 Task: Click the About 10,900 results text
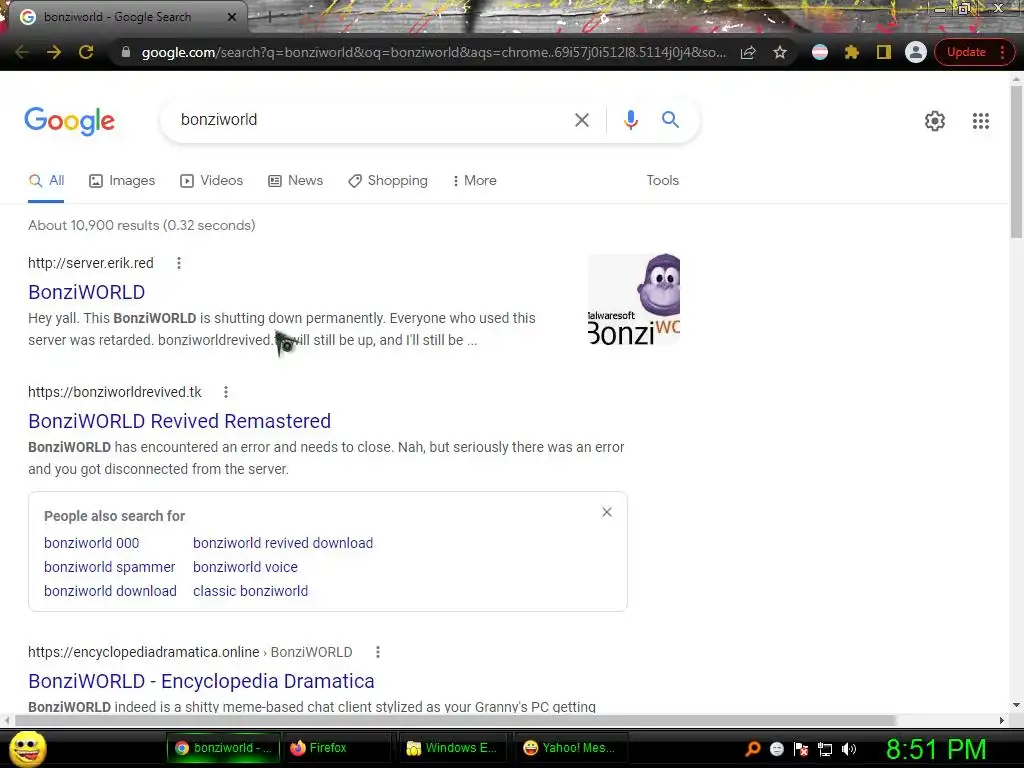(142, 225)
